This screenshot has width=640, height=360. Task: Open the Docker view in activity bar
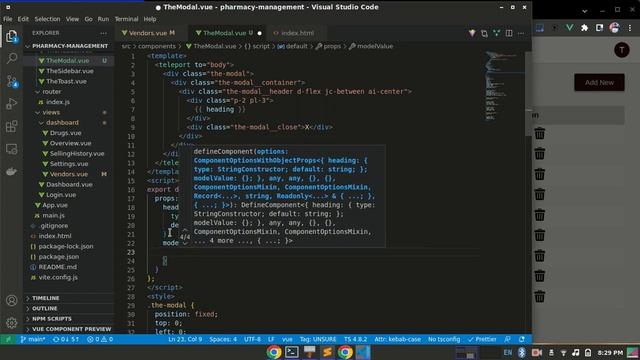coord(11,171)
